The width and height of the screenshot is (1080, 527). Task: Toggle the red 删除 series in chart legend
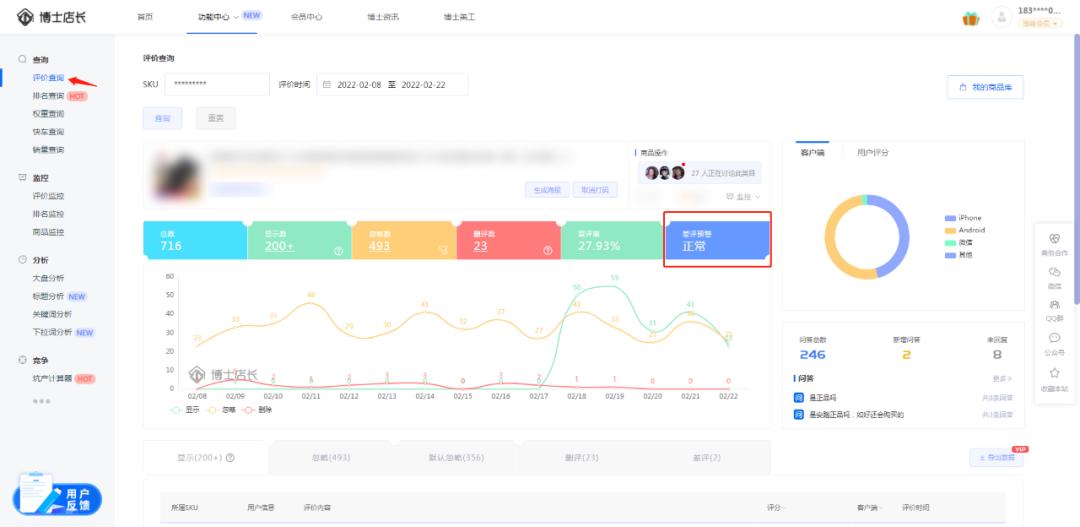[256, 410]
